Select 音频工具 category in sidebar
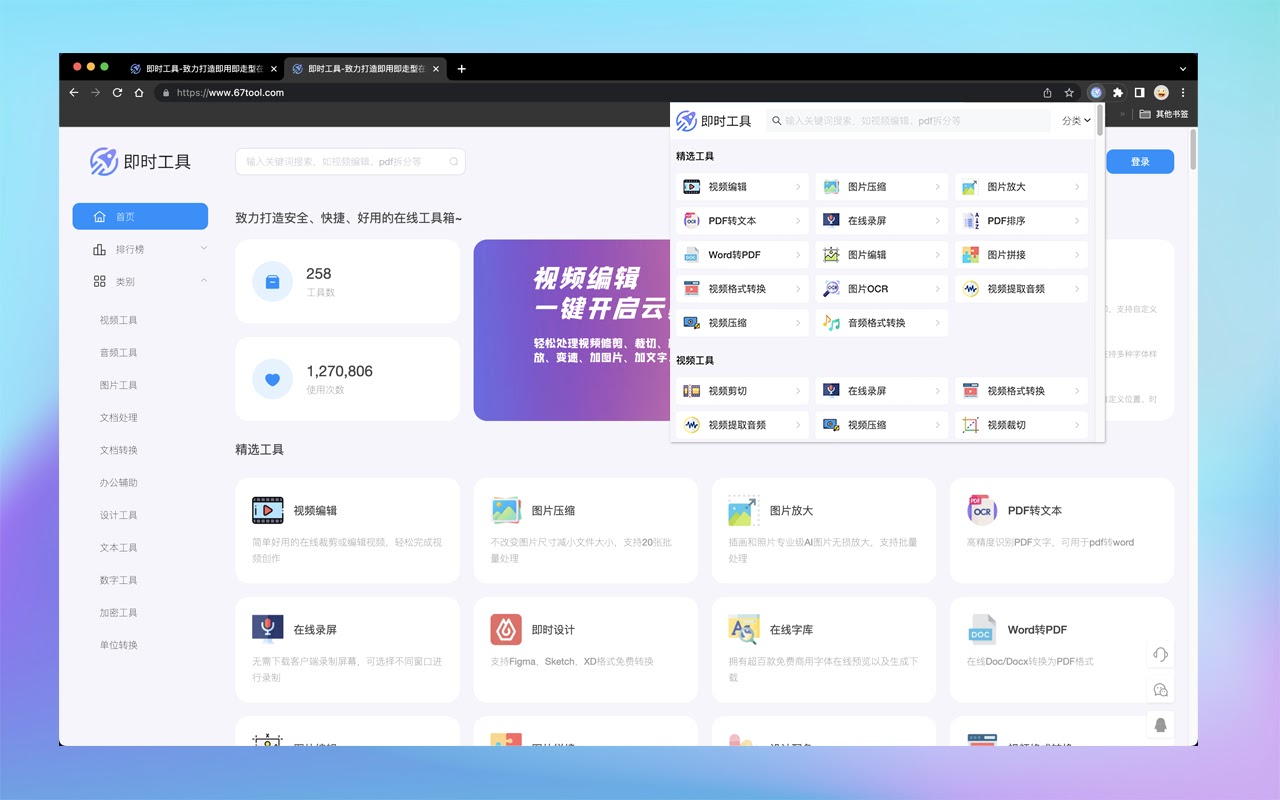 [119, 353]
